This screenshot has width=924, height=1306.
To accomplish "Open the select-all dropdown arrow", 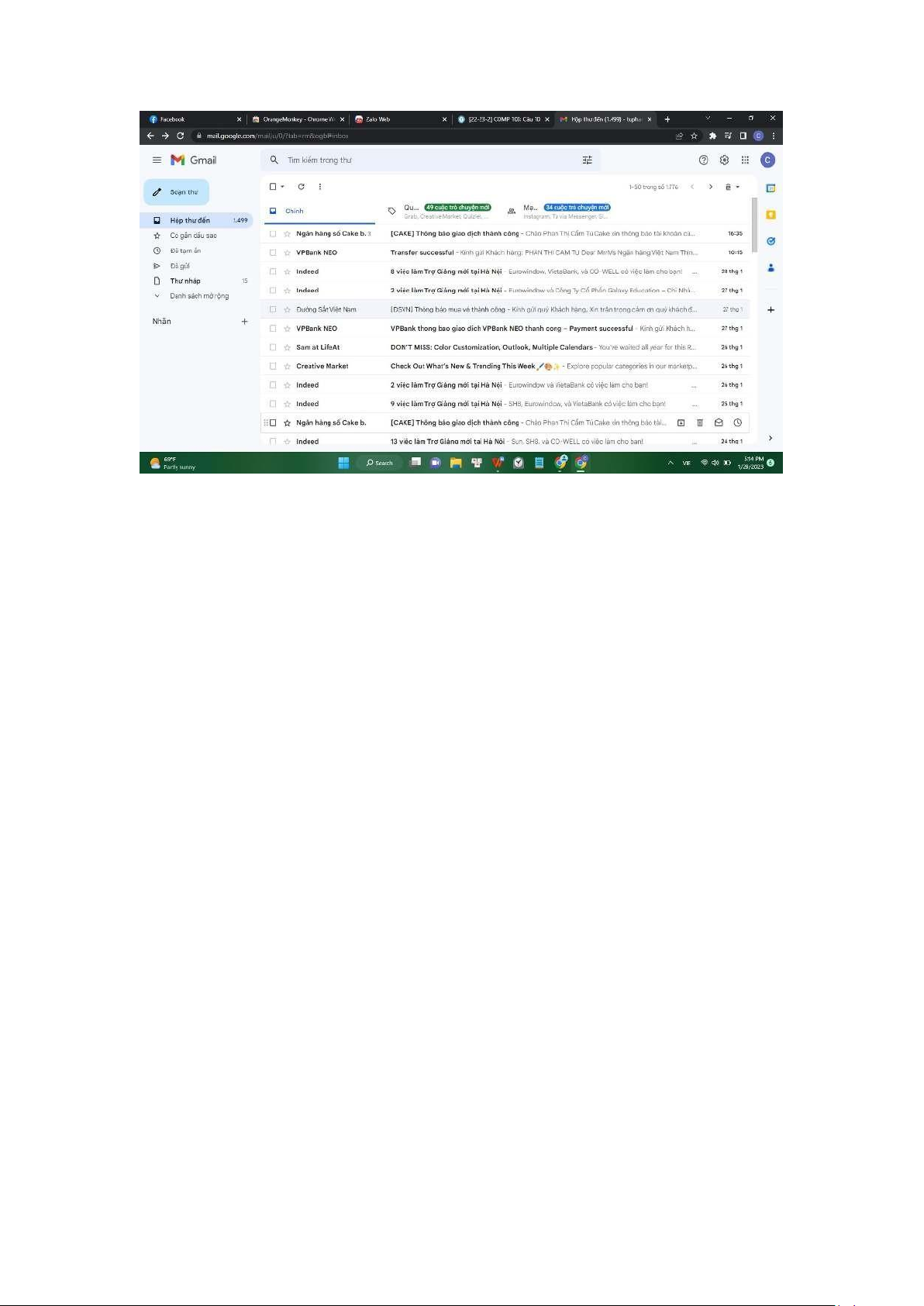I will [x=283, y=187].
